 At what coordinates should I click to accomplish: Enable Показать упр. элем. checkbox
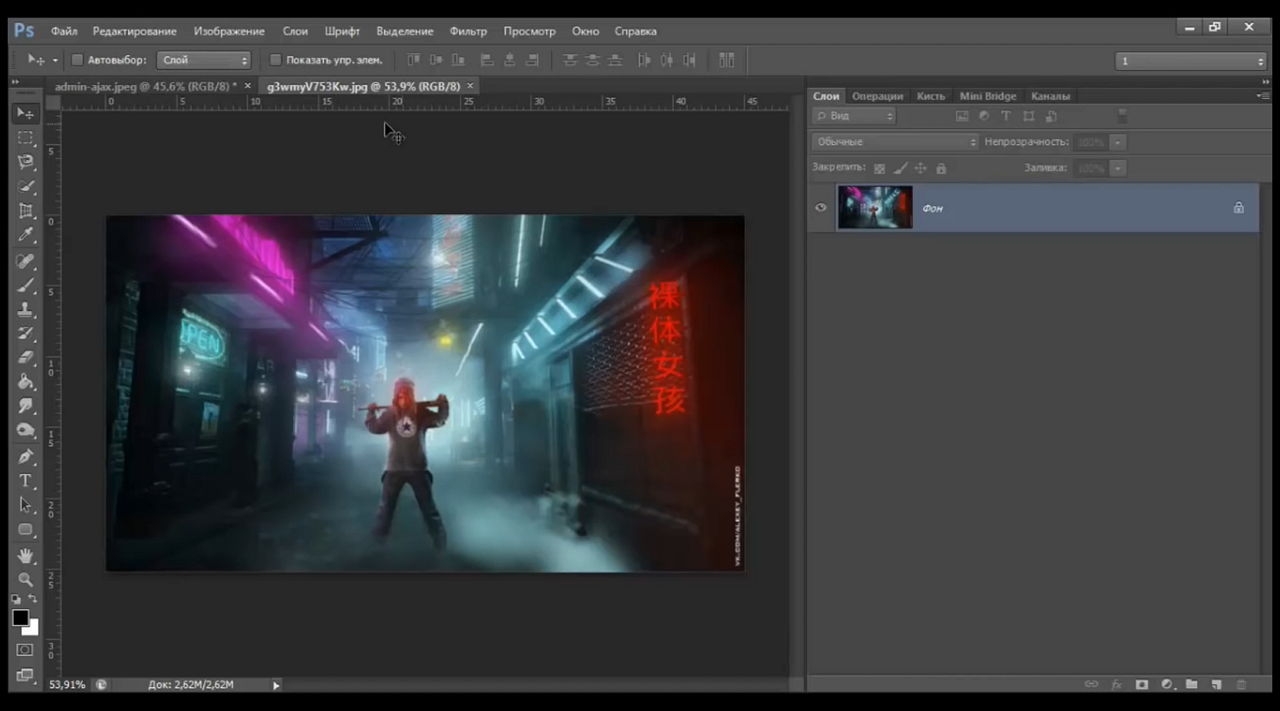pyautogui.click(x=275, y=60)
